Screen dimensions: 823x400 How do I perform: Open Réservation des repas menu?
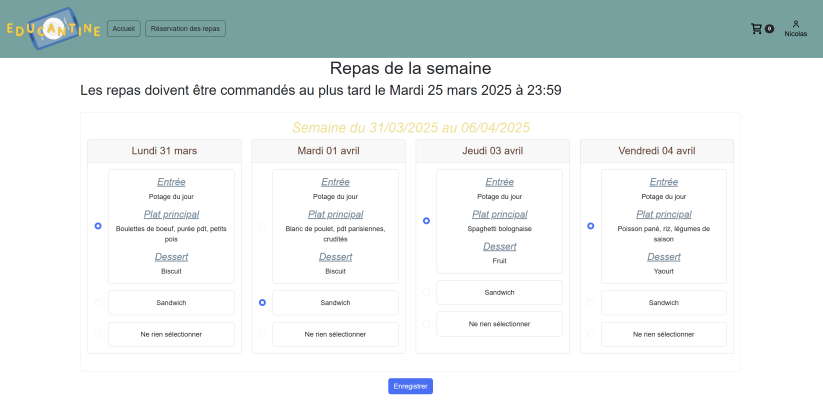point(185,29)
